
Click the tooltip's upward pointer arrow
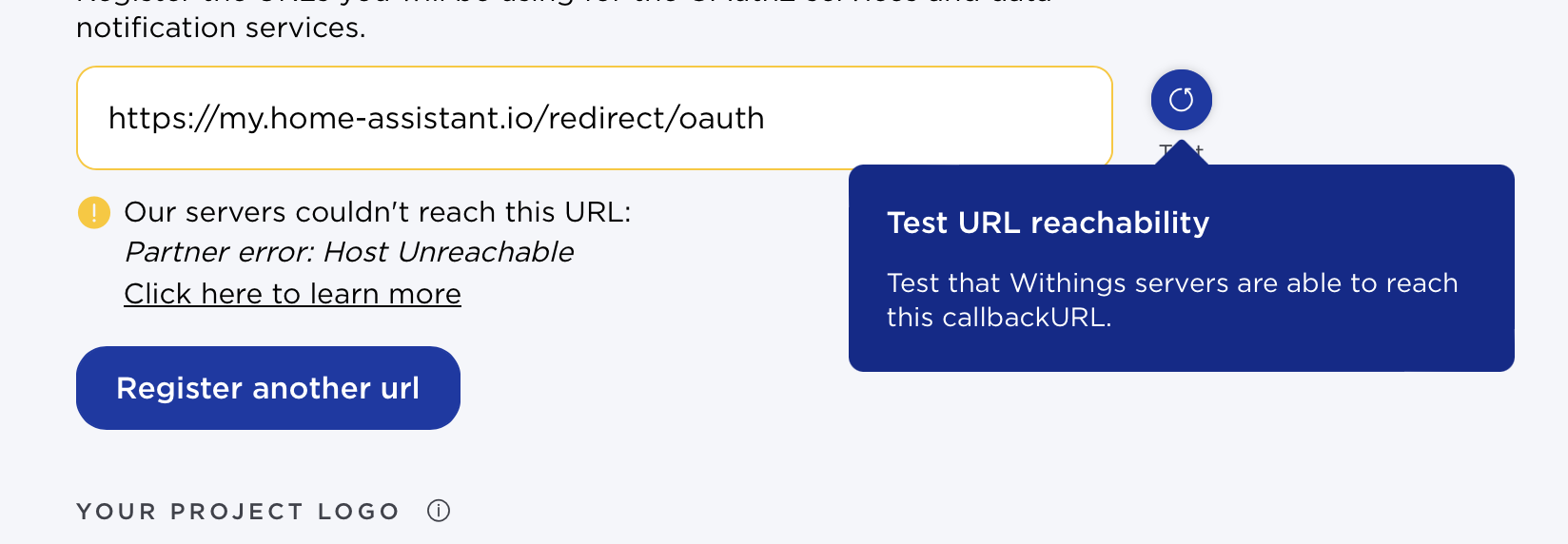coord(1181,153)
